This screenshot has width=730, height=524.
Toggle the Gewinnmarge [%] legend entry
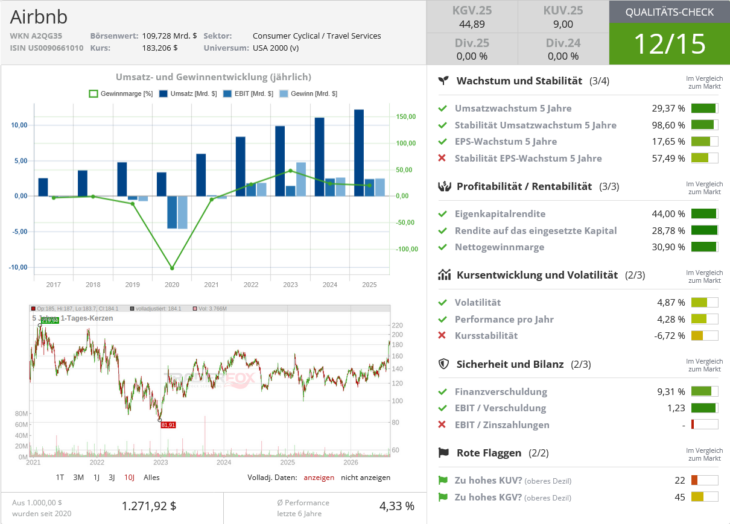coord(121,94)
